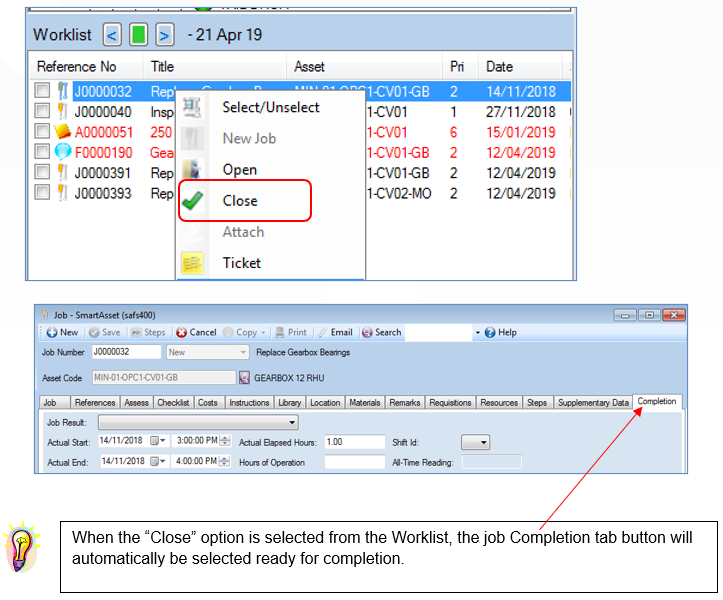Go to the next Worklist day arrow
This screenshot has width=723, height=600.
pos(165,35)
